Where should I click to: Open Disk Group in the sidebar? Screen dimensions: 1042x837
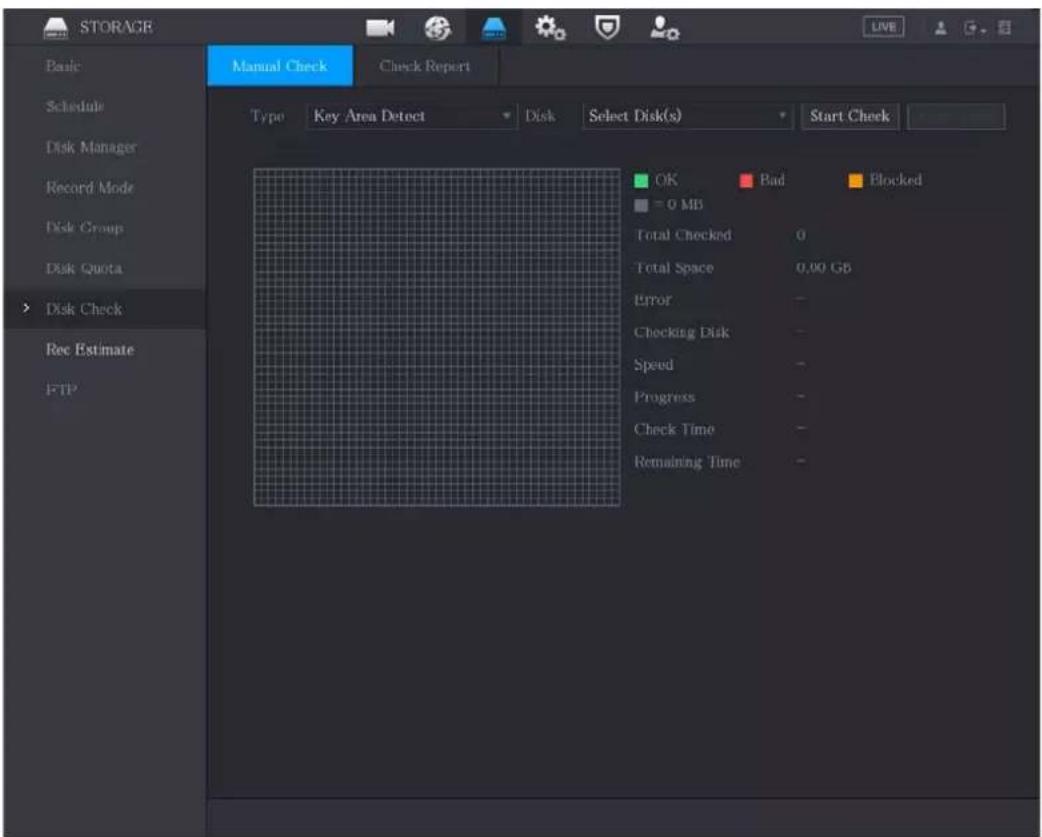[84, 228]
